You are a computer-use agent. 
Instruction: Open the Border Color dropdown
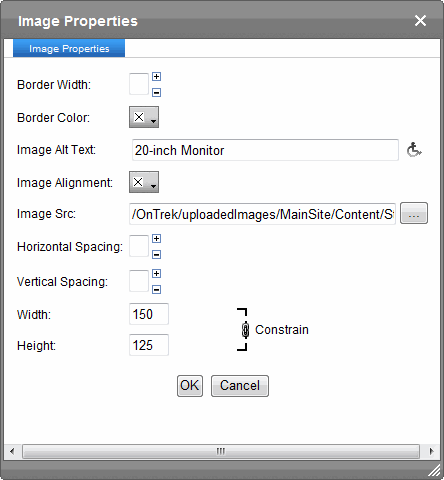[x=144, y=117]
